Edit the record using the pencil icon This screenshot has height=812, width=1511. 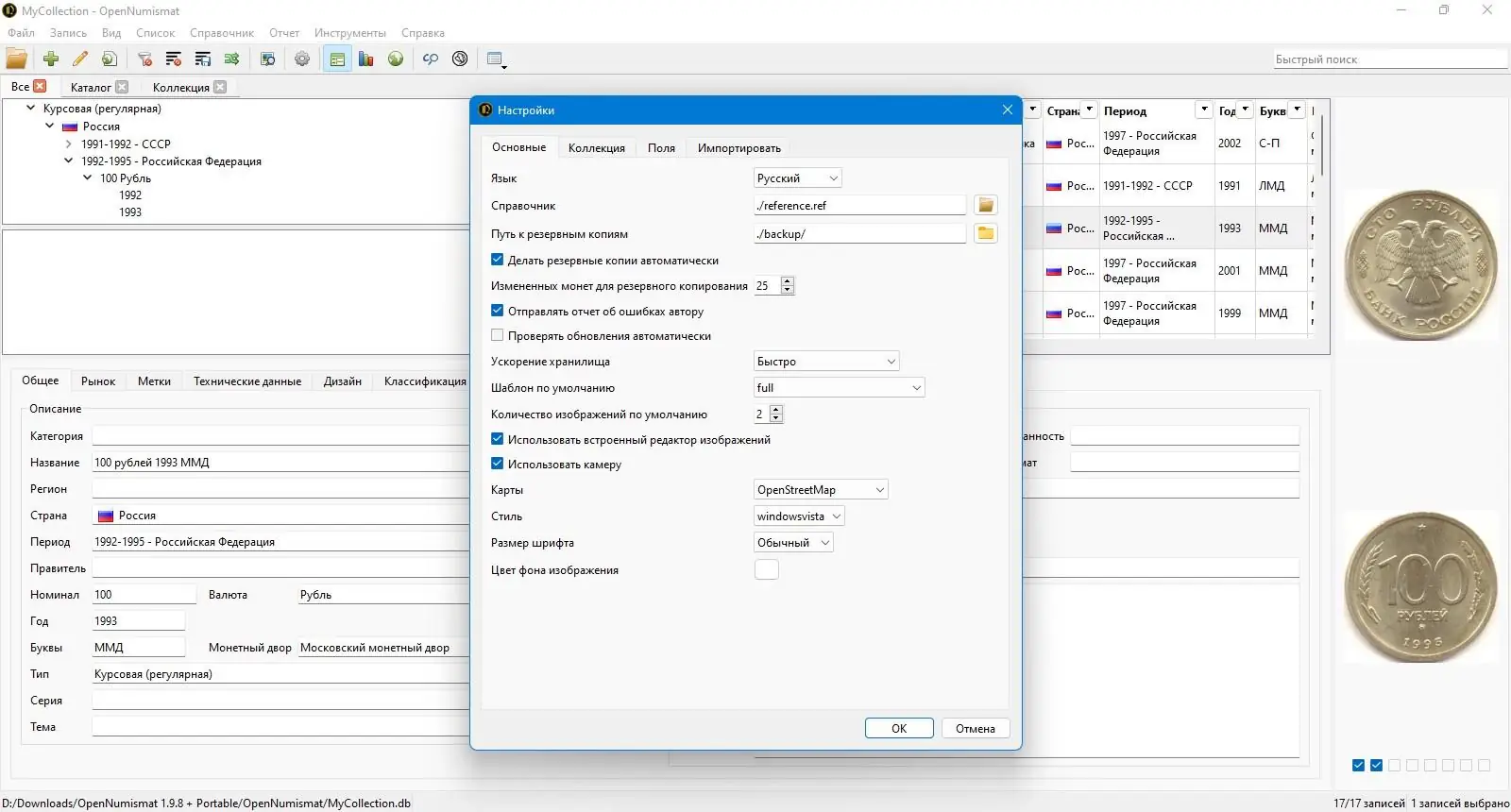(80, 59)
